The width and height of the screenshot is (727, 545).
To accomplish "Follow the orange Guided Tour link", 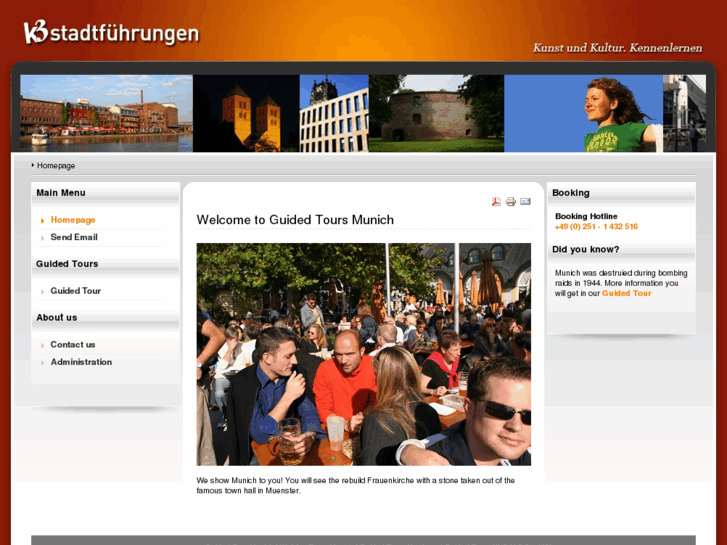I will pos(626,293).
